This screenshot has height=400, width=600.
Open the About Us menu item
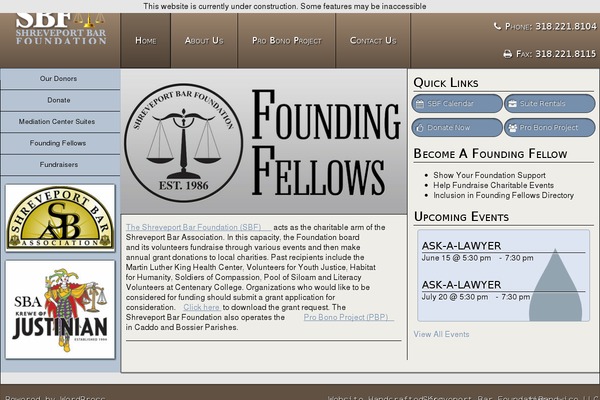coord(204,41)
